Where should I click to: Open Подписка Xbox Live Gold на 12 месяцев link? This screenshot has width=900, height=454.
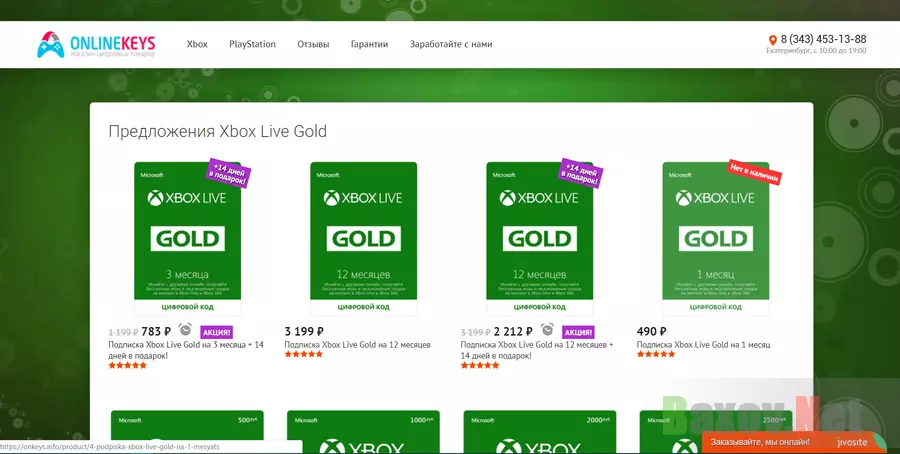click(358, 345)
